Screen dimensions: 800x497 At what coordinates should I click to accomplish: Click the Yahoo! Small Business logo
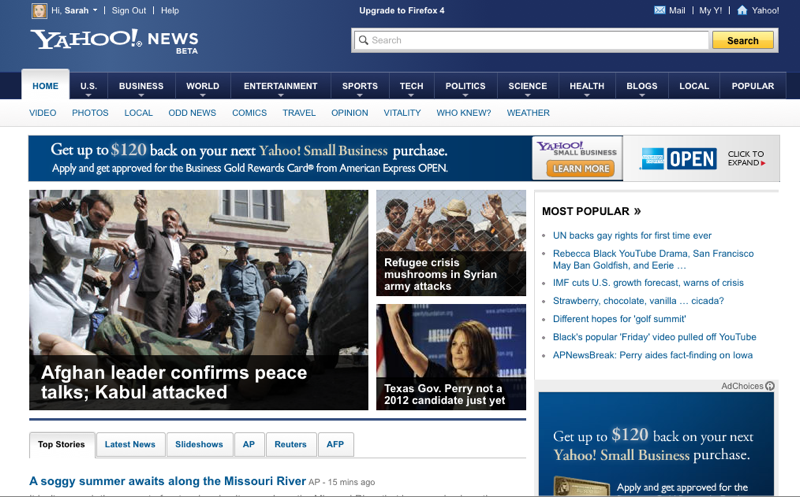(x=577, y=148)
